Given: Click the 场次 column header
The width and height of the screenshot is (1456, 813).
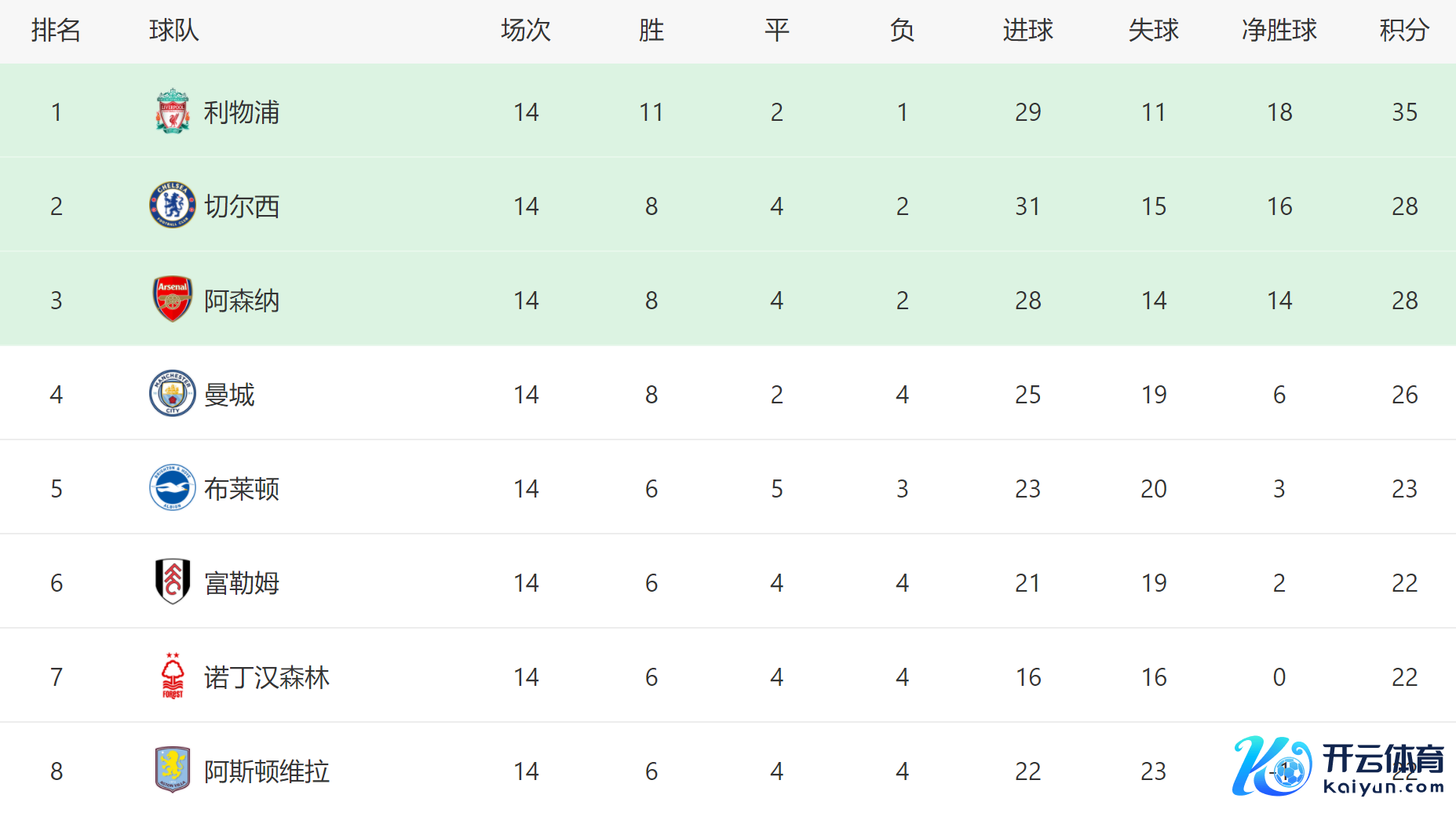Looking at the screenshot, I should tap(526, 30).
